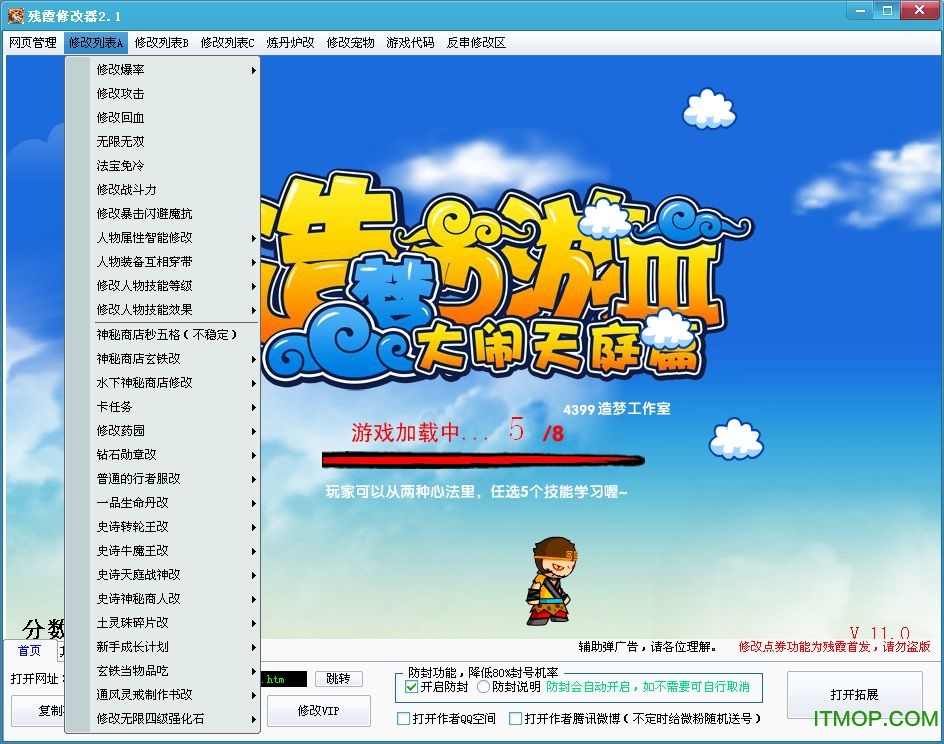Viewport: 944px width, 744px height.
Task: Select the 防封说明 radio button
Action: point(483,687)
